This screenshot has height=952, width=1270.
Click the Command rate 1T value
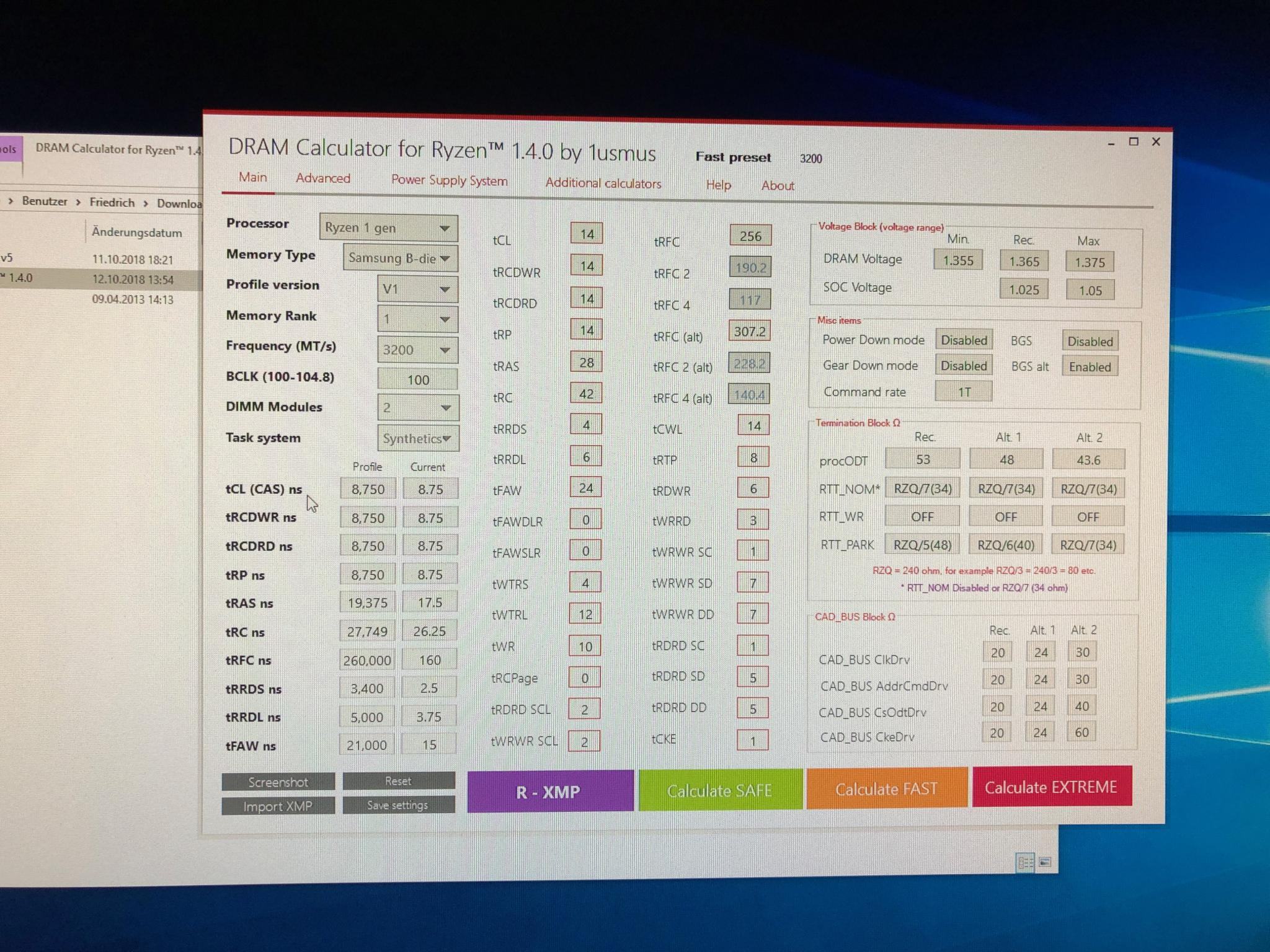pos(964,392)
